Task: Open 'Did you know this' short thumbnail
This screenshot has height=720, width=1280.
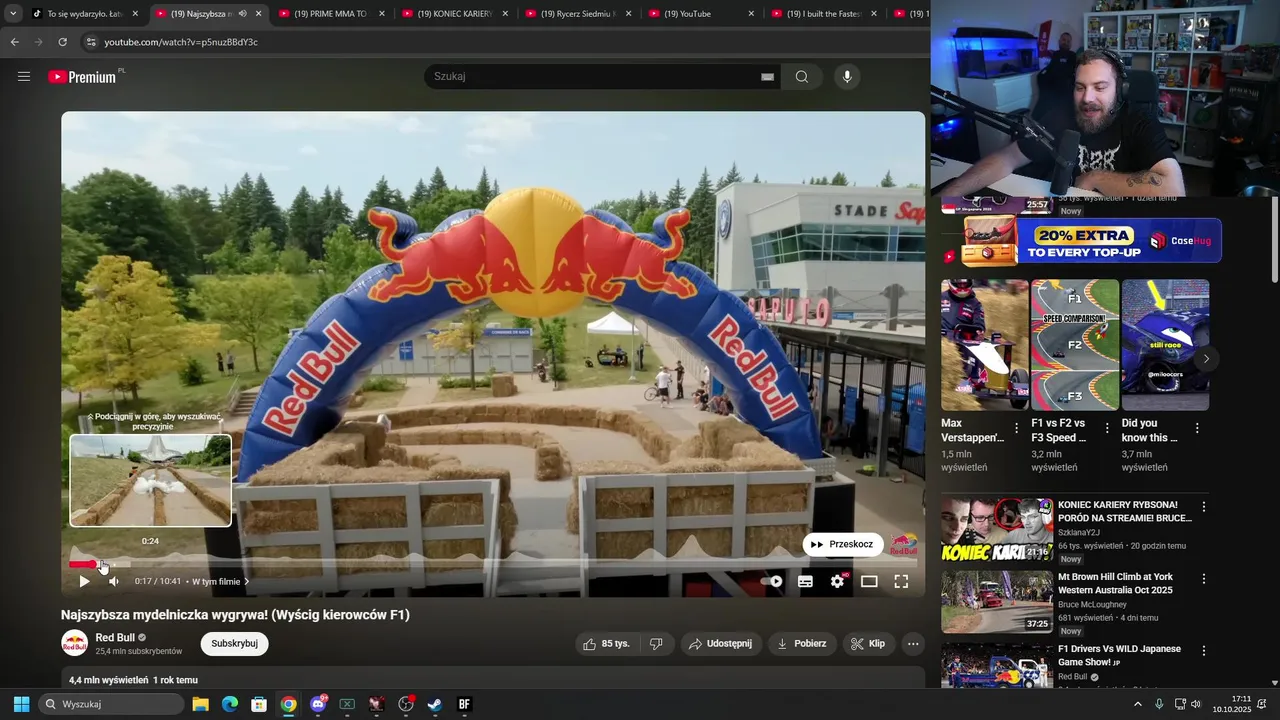Action: pos(1165,345)
